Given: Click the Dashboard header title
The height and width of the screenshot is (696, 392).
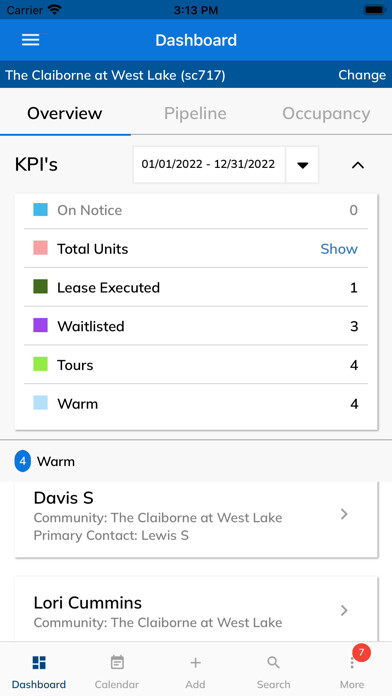Looking at the screenshot, I should (196, 40).
